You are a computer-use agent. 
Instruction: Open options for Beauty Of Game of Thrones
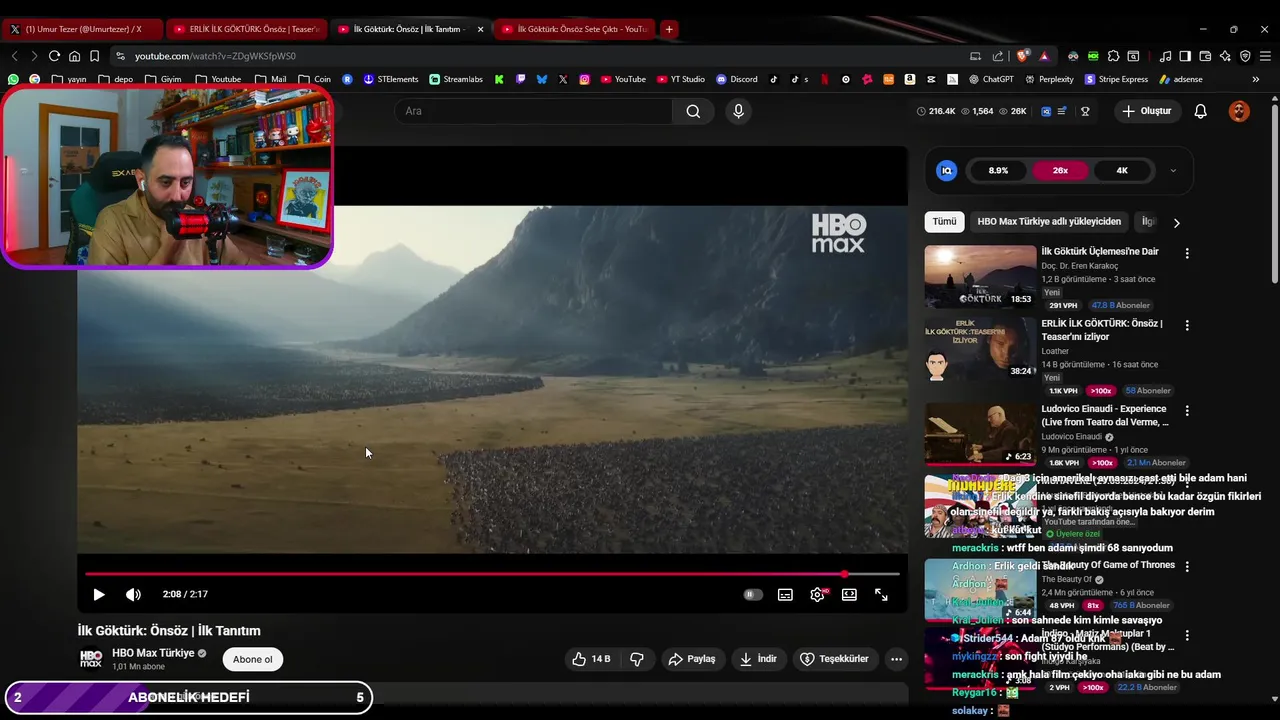(1187, 567)
